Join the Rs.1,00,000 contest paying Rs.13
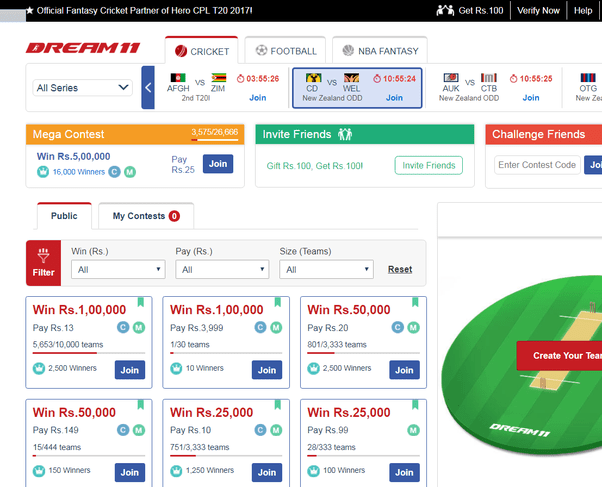The image size is (602, 487). 130,370
